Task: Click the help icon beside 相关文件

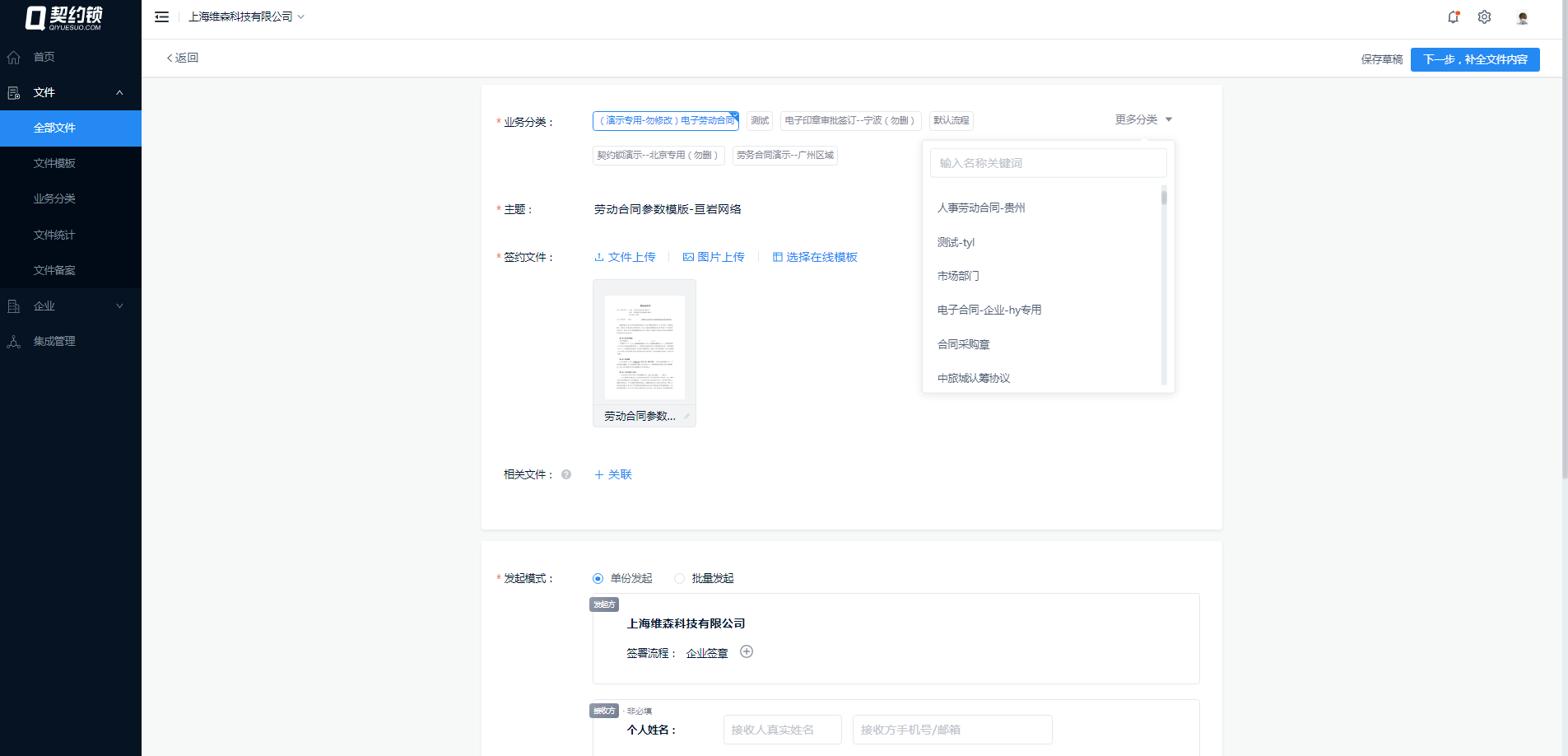Action: [x=566, y=474]
